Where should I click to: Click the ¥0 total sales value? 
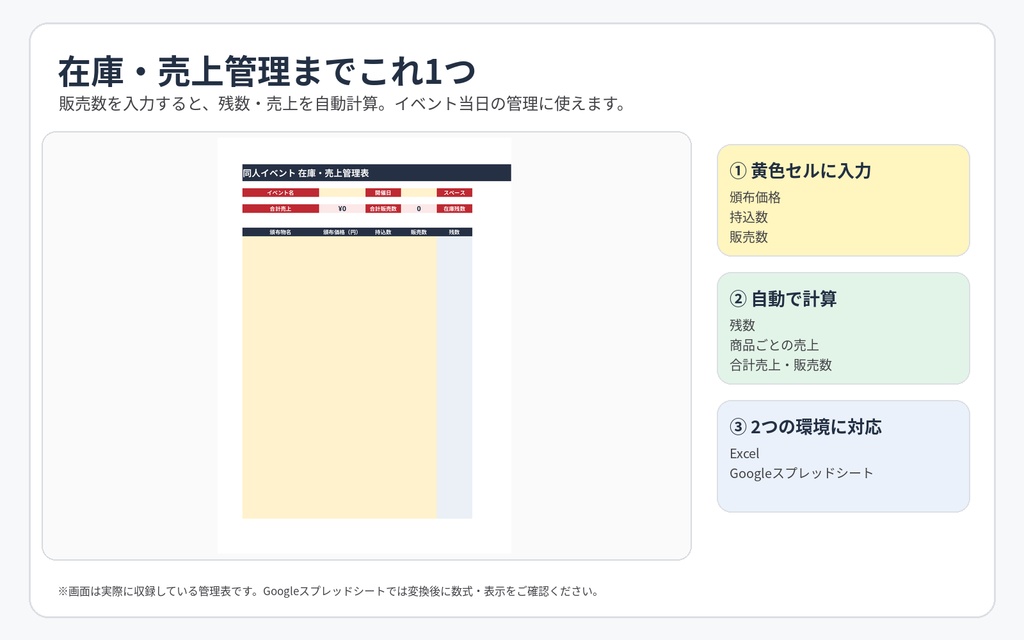(x=342, y=209)
